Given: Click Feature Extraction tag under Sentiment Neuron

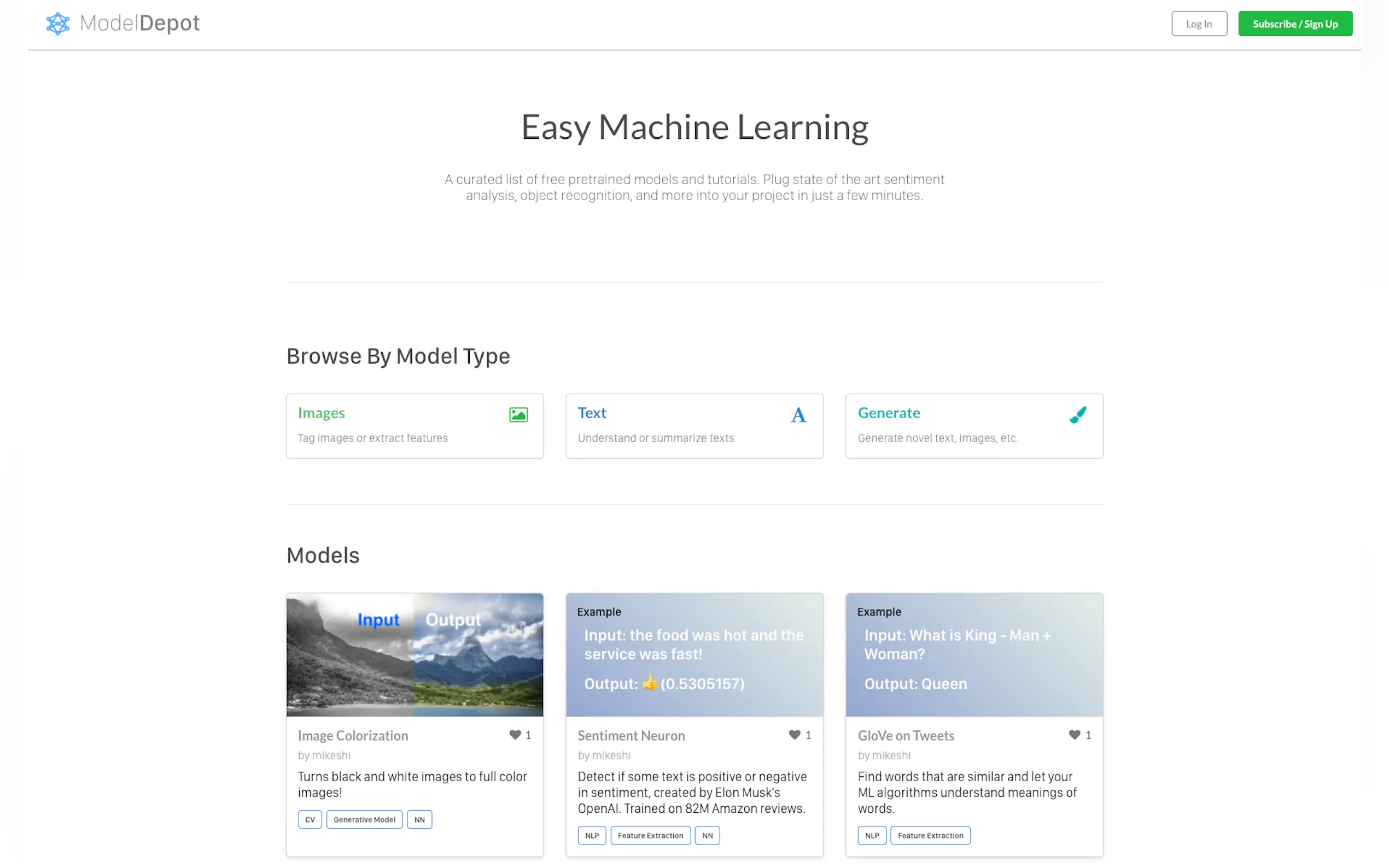Looking at the screenshot, I should tap(650, 835).
